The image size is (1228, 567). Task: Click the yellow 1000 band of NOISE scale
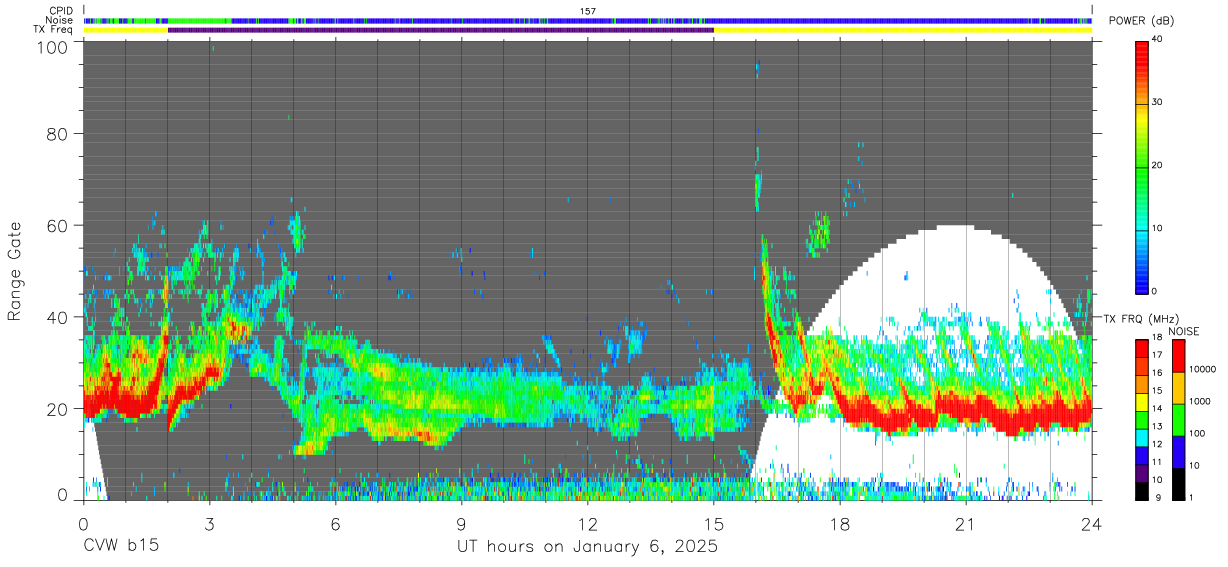click(x=1178, y=388)
